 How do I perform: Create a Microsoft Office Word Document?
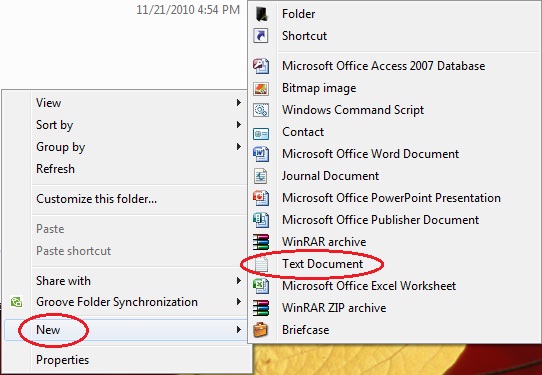pyautogui.click(x=371, y=154)
